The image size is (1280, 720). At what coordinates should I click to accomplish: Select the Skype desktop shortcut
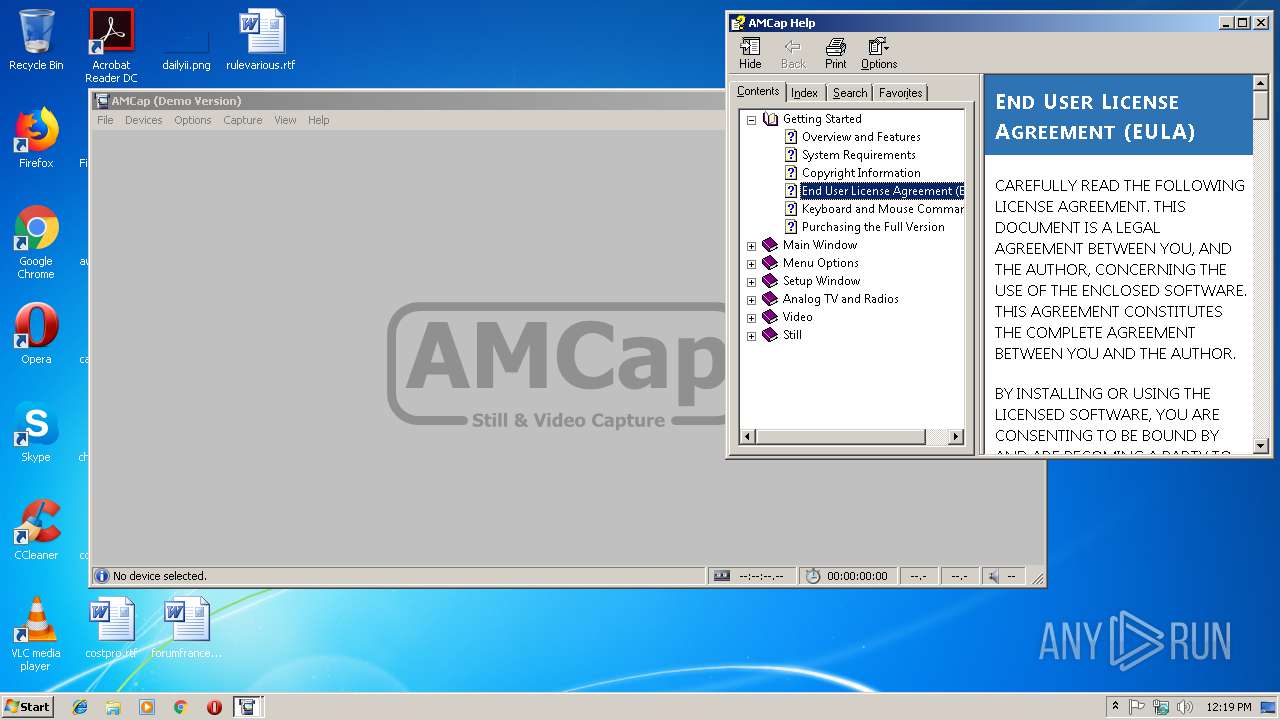click(x=36, y=432)
